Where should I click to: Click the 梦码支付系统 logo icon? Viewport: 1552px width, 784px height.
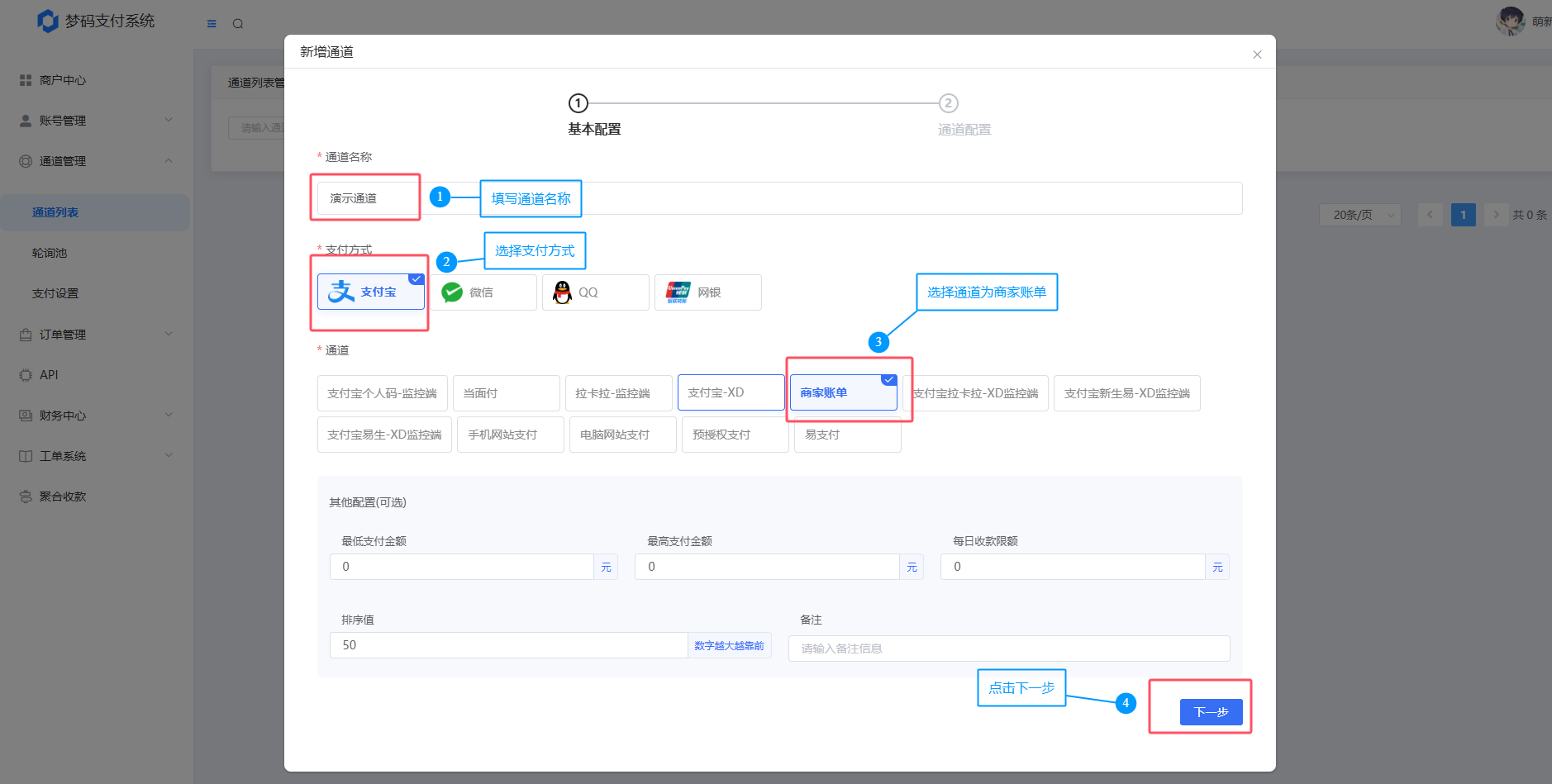pyautogui.click(x=48, y=21)
